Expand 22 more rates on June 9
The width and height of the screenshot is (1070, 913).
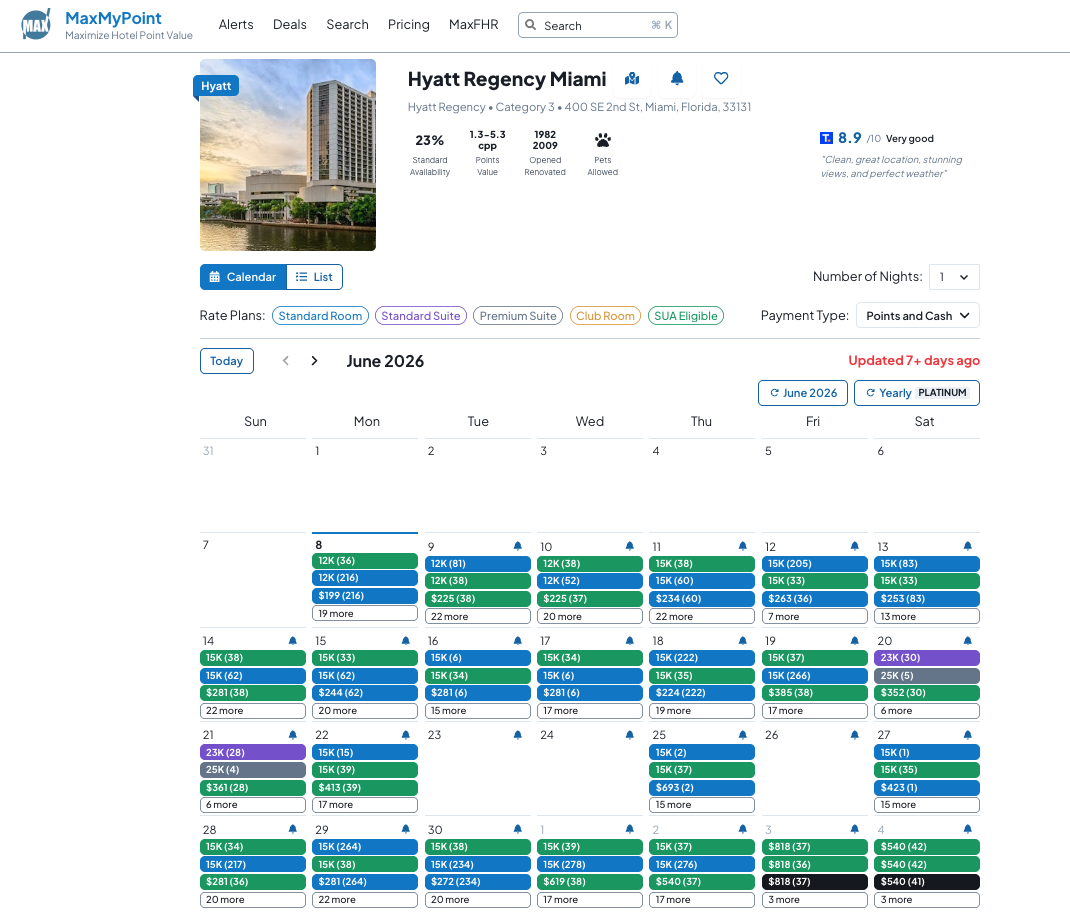click(x=478, y=616)
